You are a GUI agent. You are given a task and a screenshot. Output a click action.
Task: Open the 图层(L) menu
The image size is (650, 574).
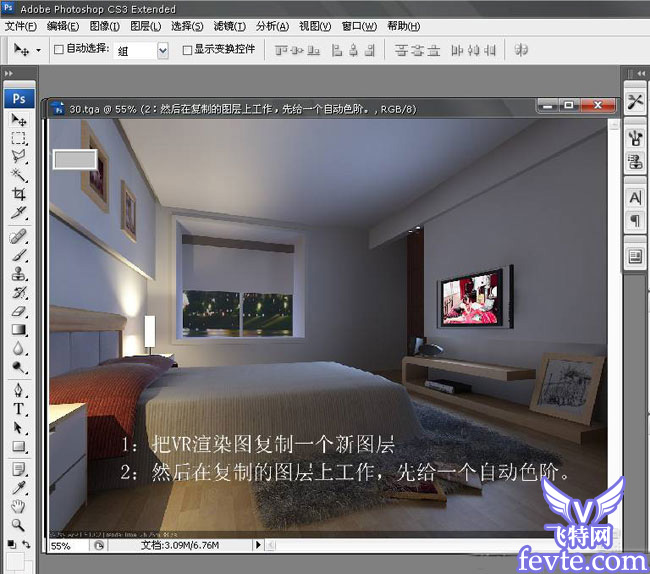click(146, 27)
